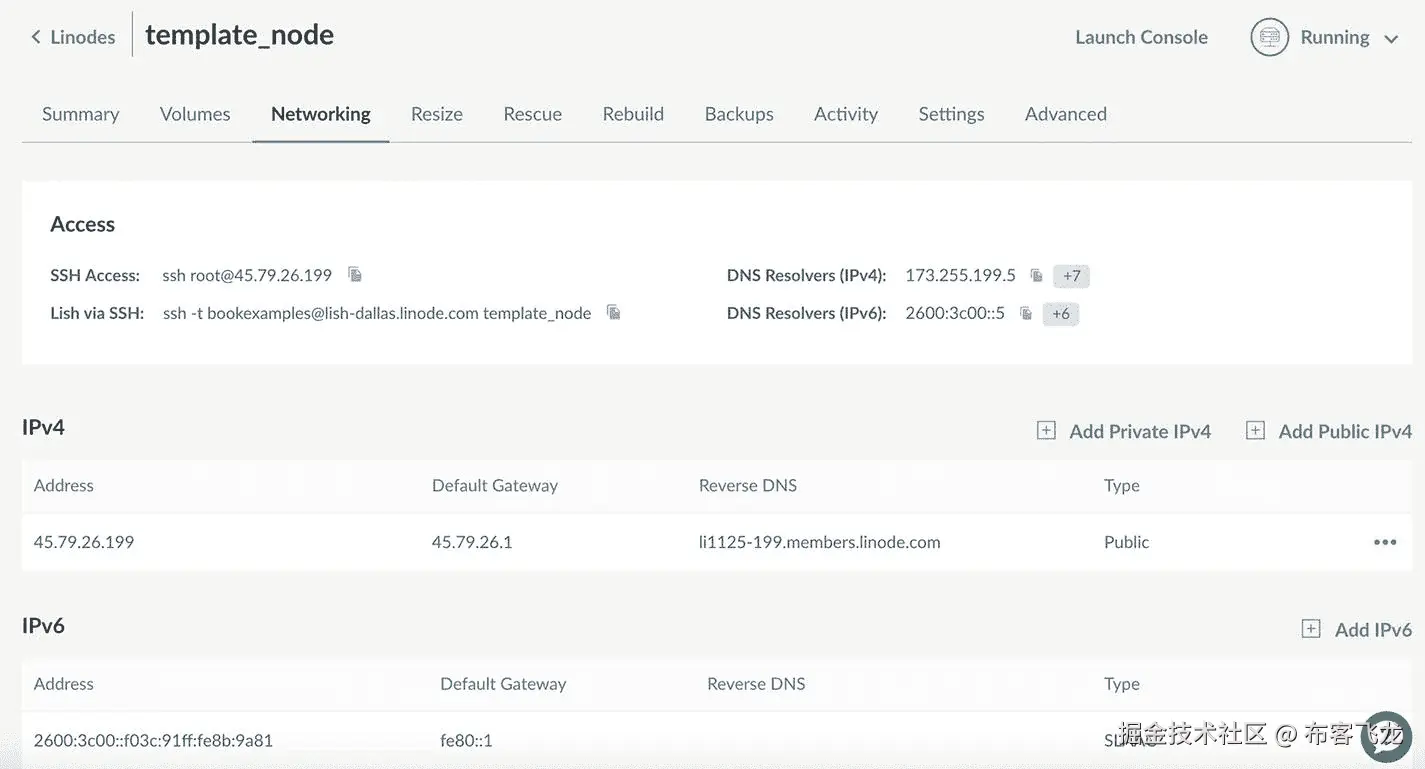This screenshot has height=769, width=1425.
Task: Select the Summary tab
Action: coord(80,114)
